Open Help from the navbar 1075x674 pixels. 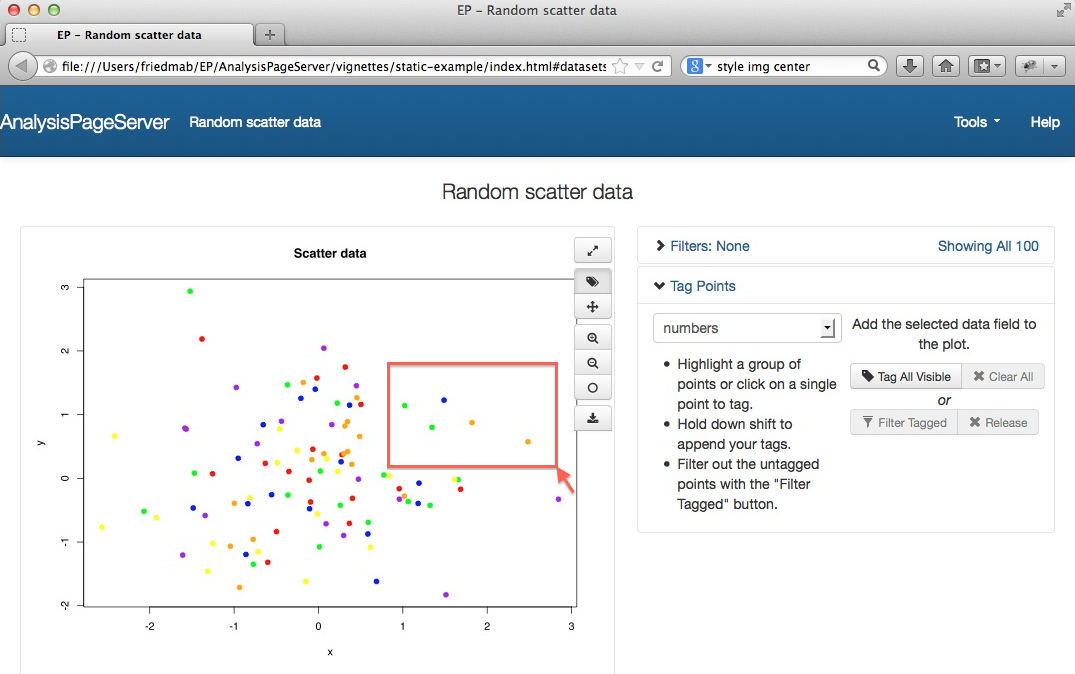click(x=1044, y=122)
